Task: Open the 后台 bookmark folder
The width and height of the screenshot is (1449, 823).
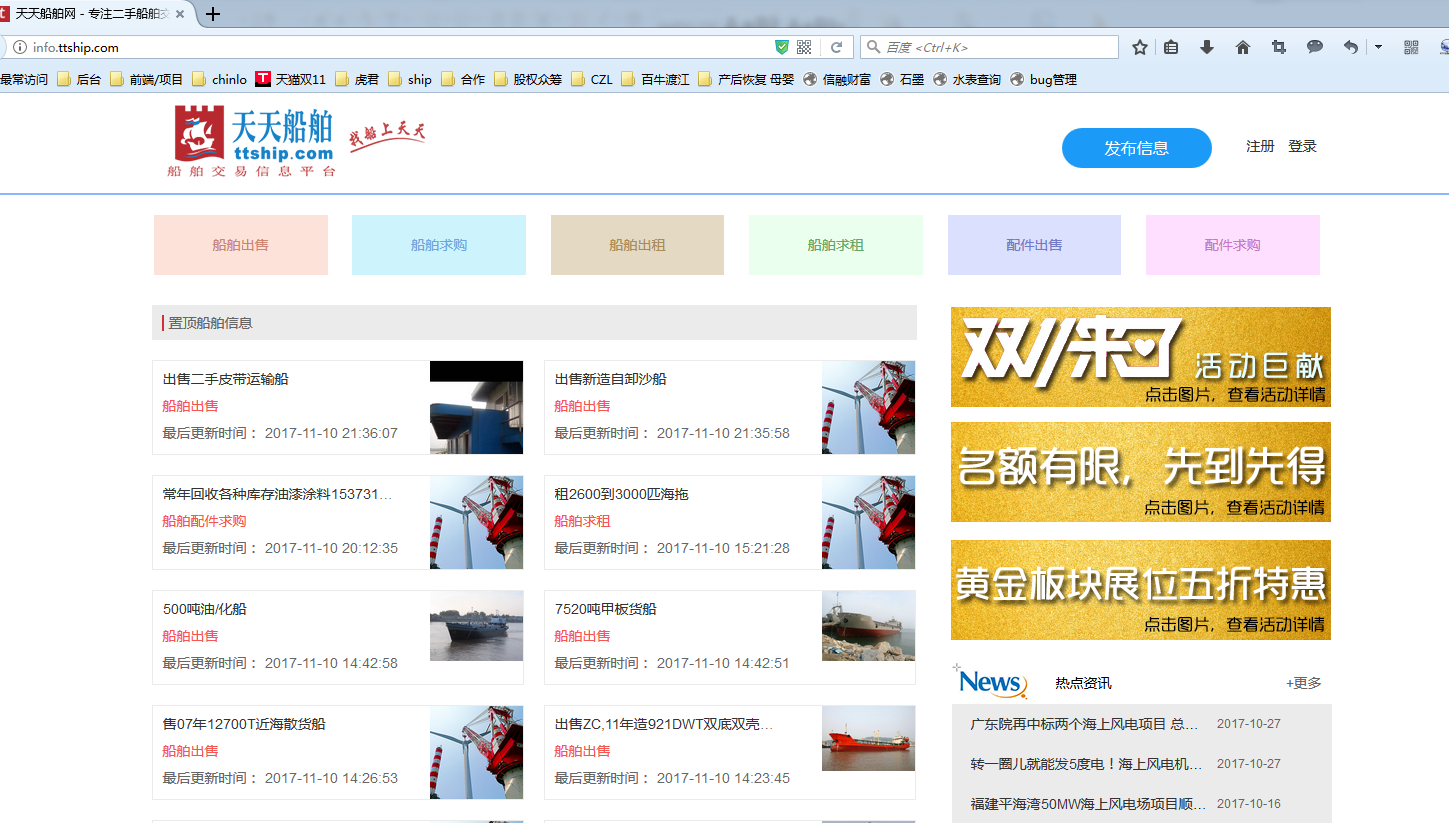Action: click(79, 79)
